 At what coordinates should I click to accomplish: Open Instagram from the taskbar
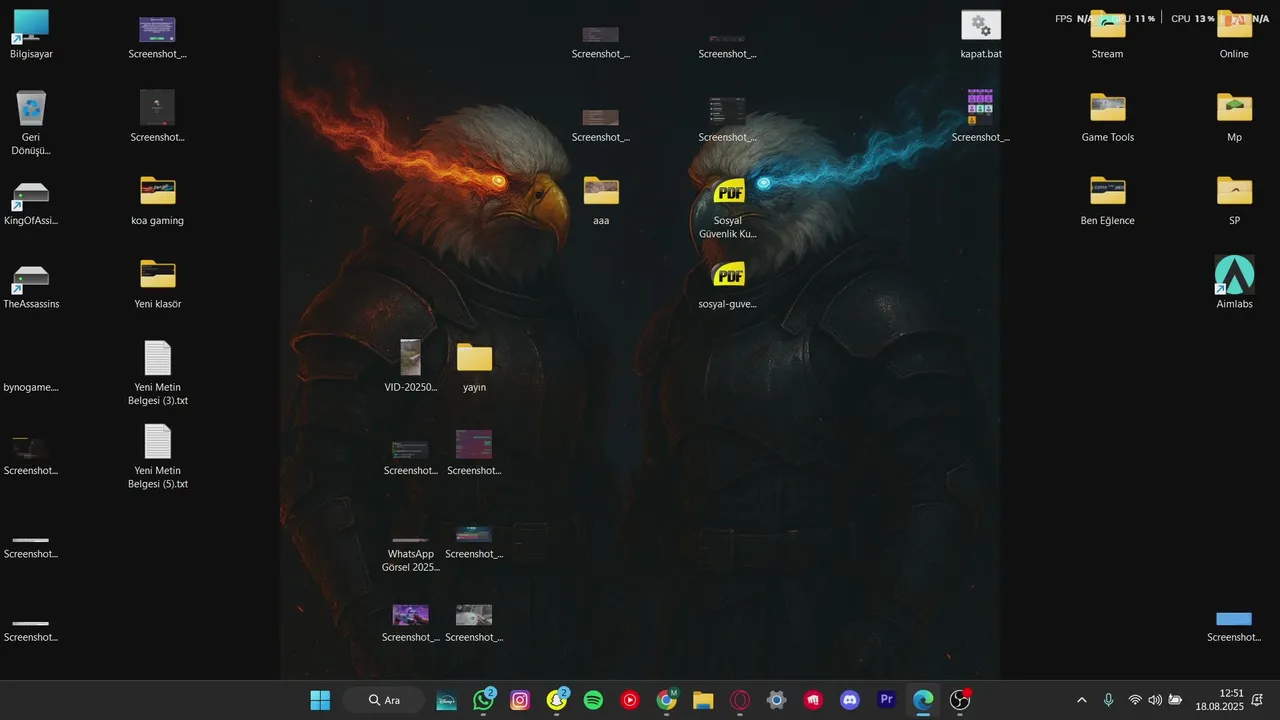pos(520,700)
